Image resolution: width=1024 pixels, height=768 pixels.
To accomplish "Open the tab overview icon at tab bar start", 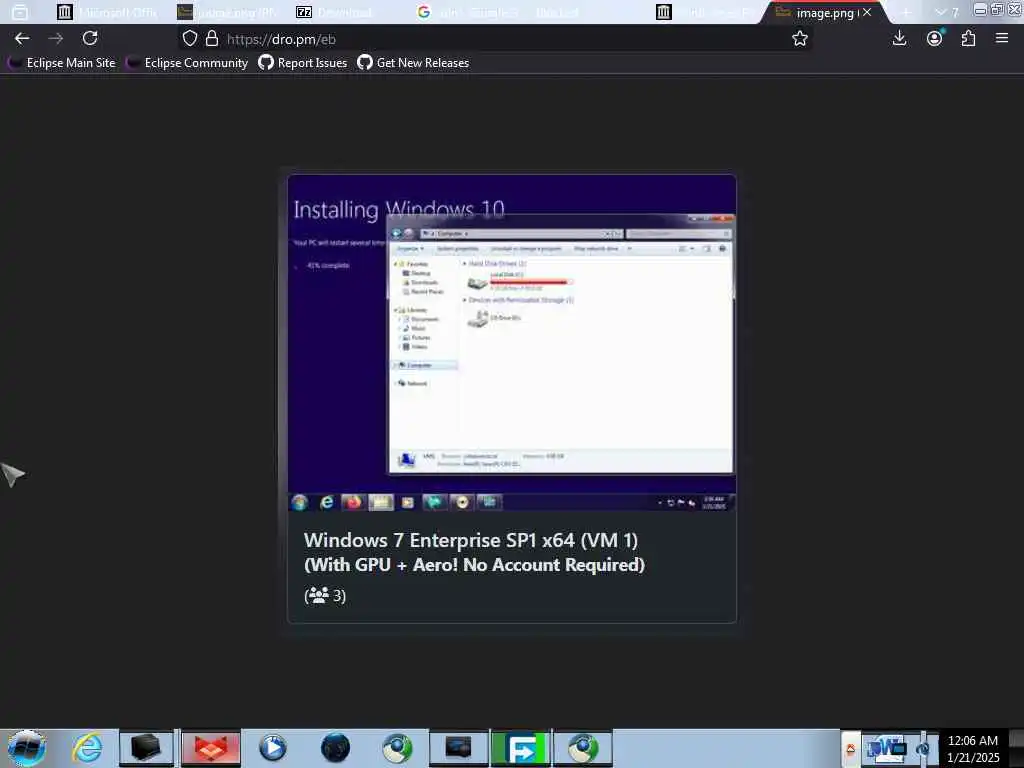I will click(20, 12).
